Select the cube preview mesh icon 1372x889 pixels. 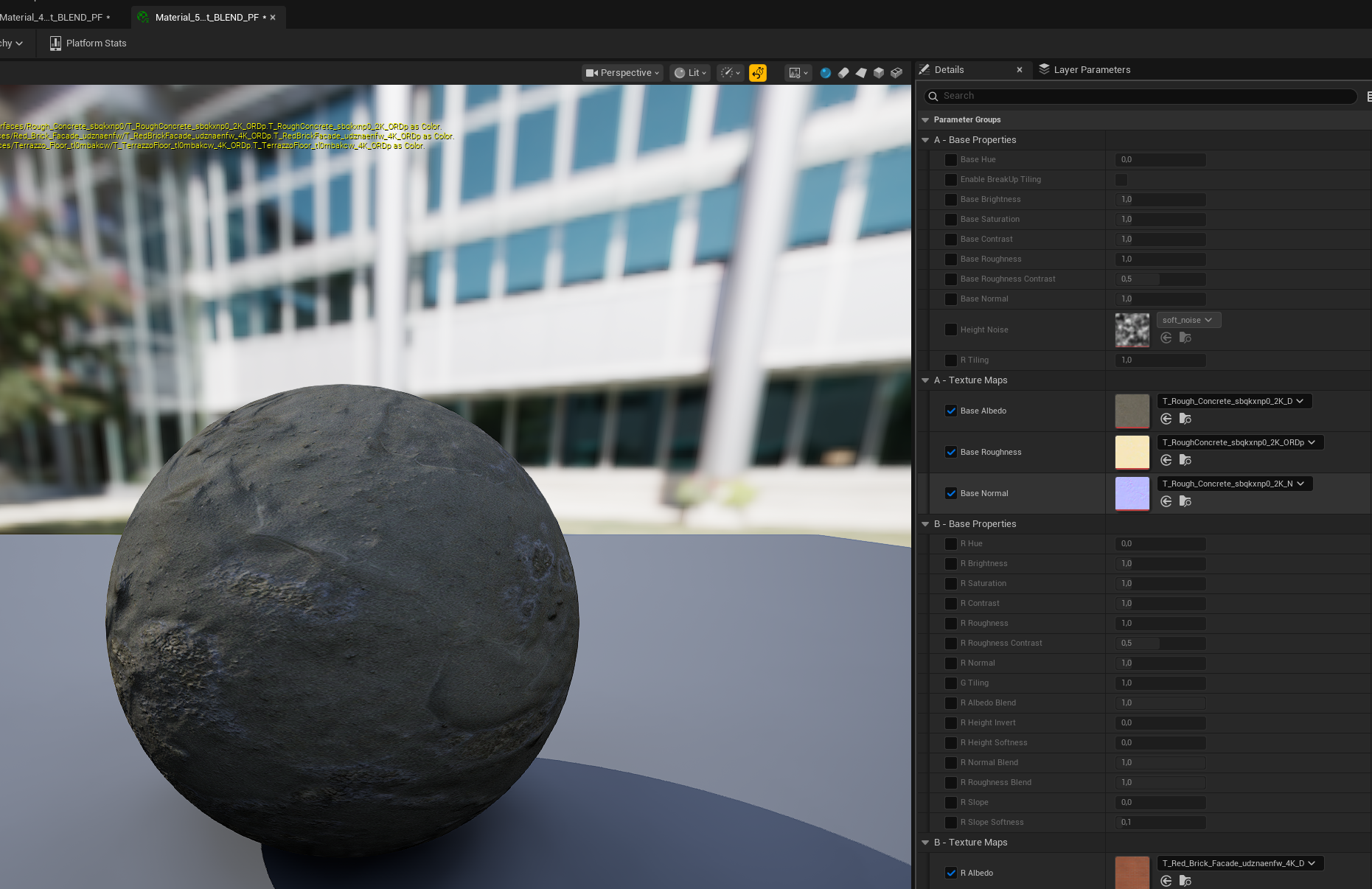coord(878,73)
